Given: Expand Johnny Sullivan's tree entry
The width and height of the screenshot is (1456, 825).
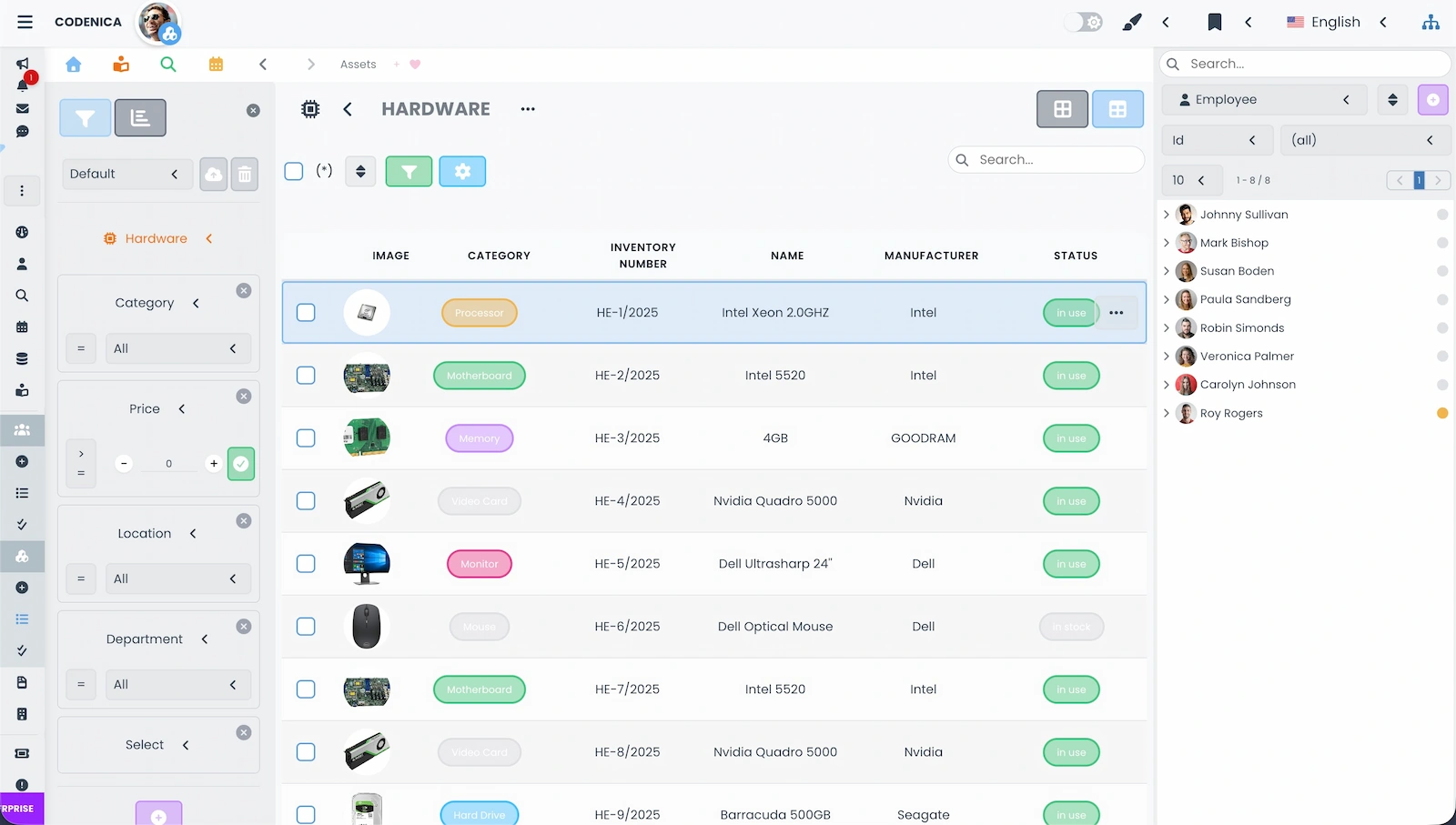Looking at the screenshot, I should 1168,215.
